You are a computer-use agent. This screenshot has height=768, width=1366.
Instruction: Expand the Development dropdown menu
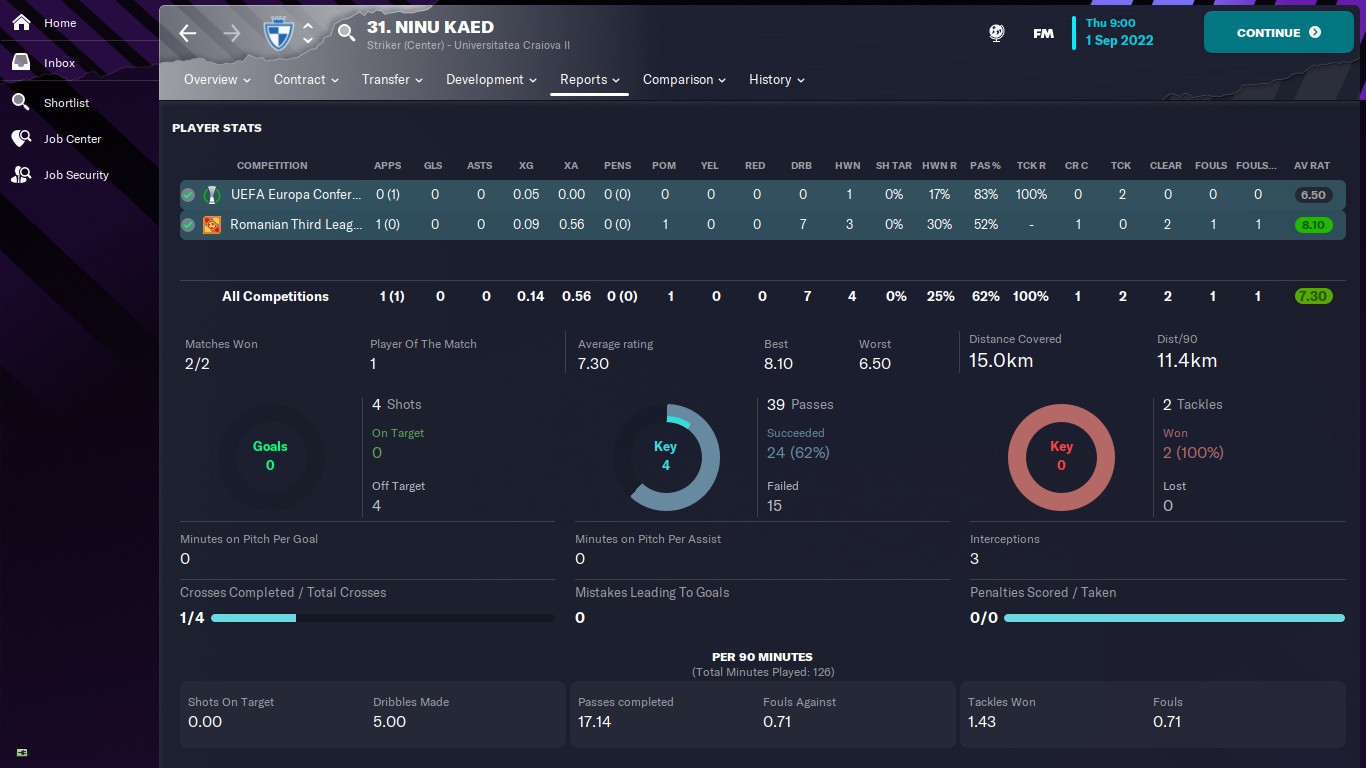pos(491,80)
